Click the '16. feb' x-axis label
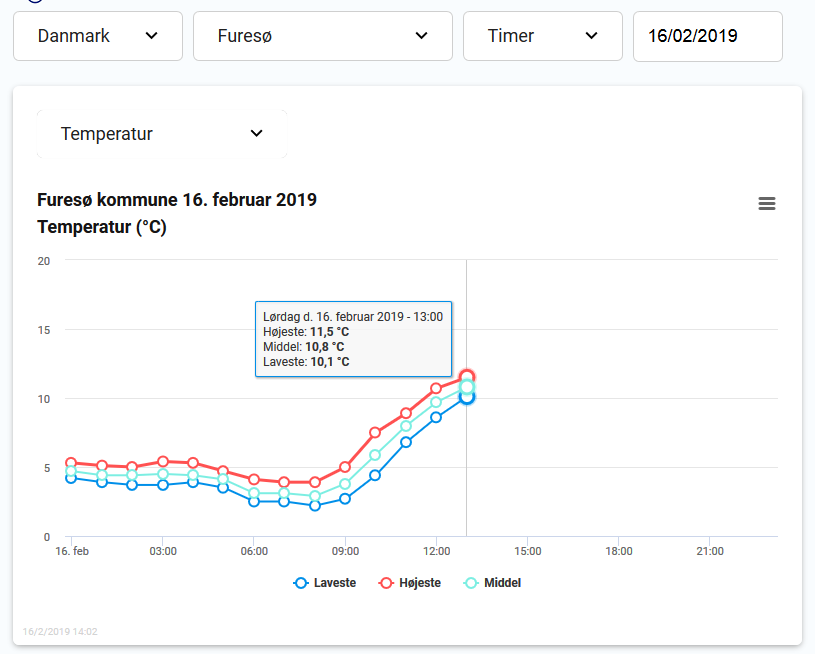 72,551
